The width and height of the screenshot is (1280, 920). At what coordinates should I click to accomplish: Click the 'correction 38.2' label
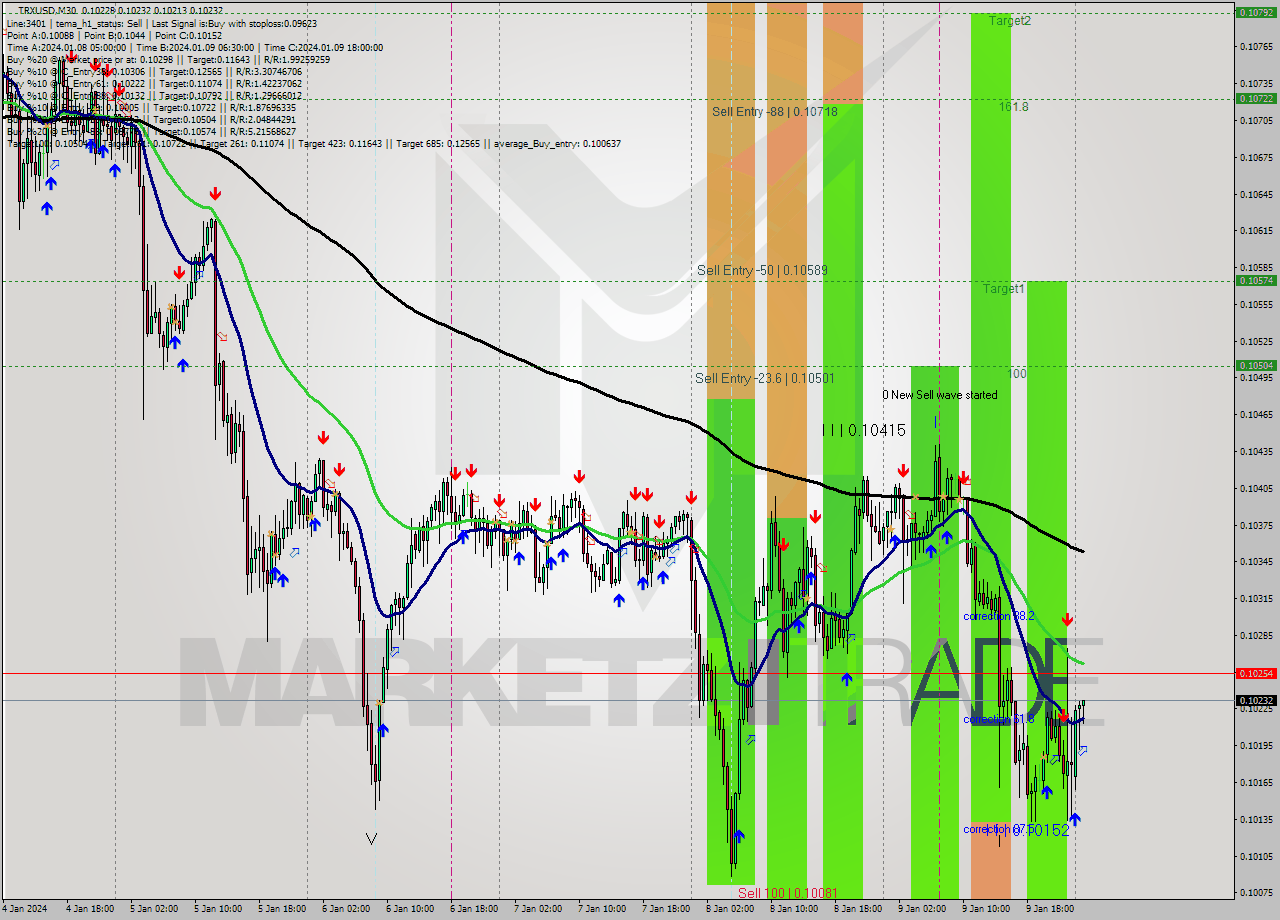[x=999, y=616]
